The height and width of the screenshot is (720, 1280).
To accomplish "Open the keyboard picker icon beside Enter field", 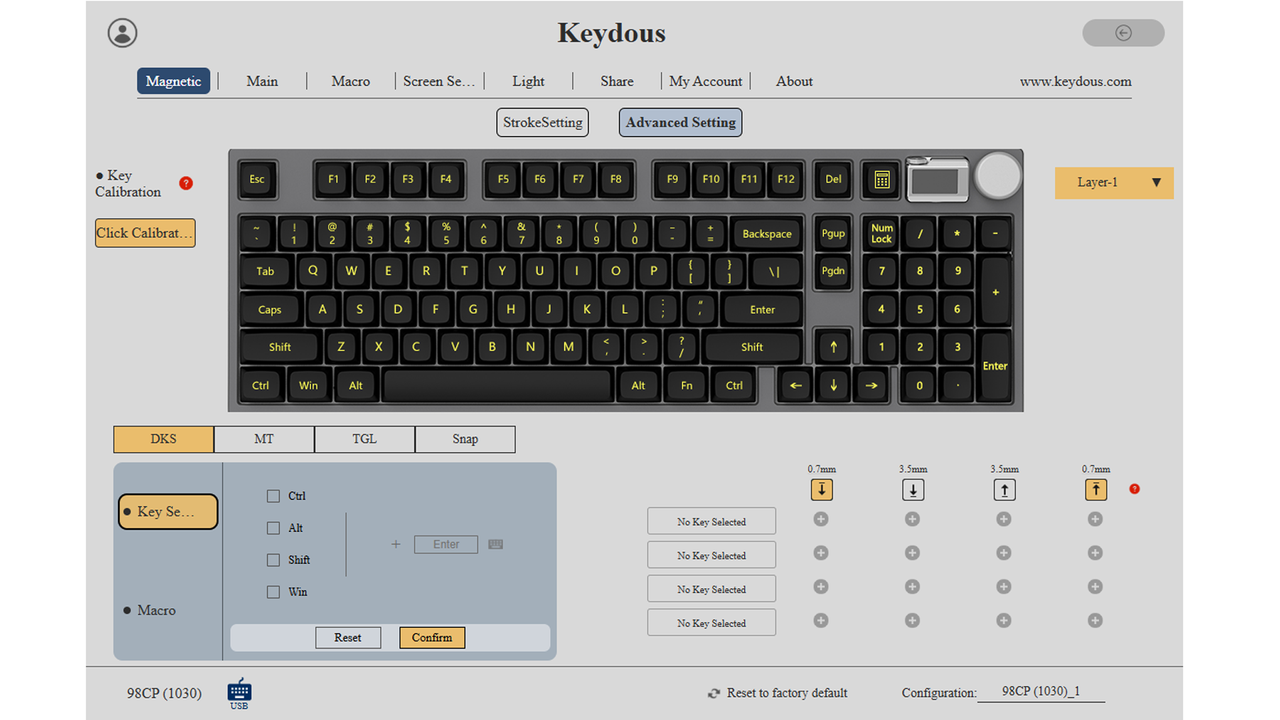I will pos(496,544).
